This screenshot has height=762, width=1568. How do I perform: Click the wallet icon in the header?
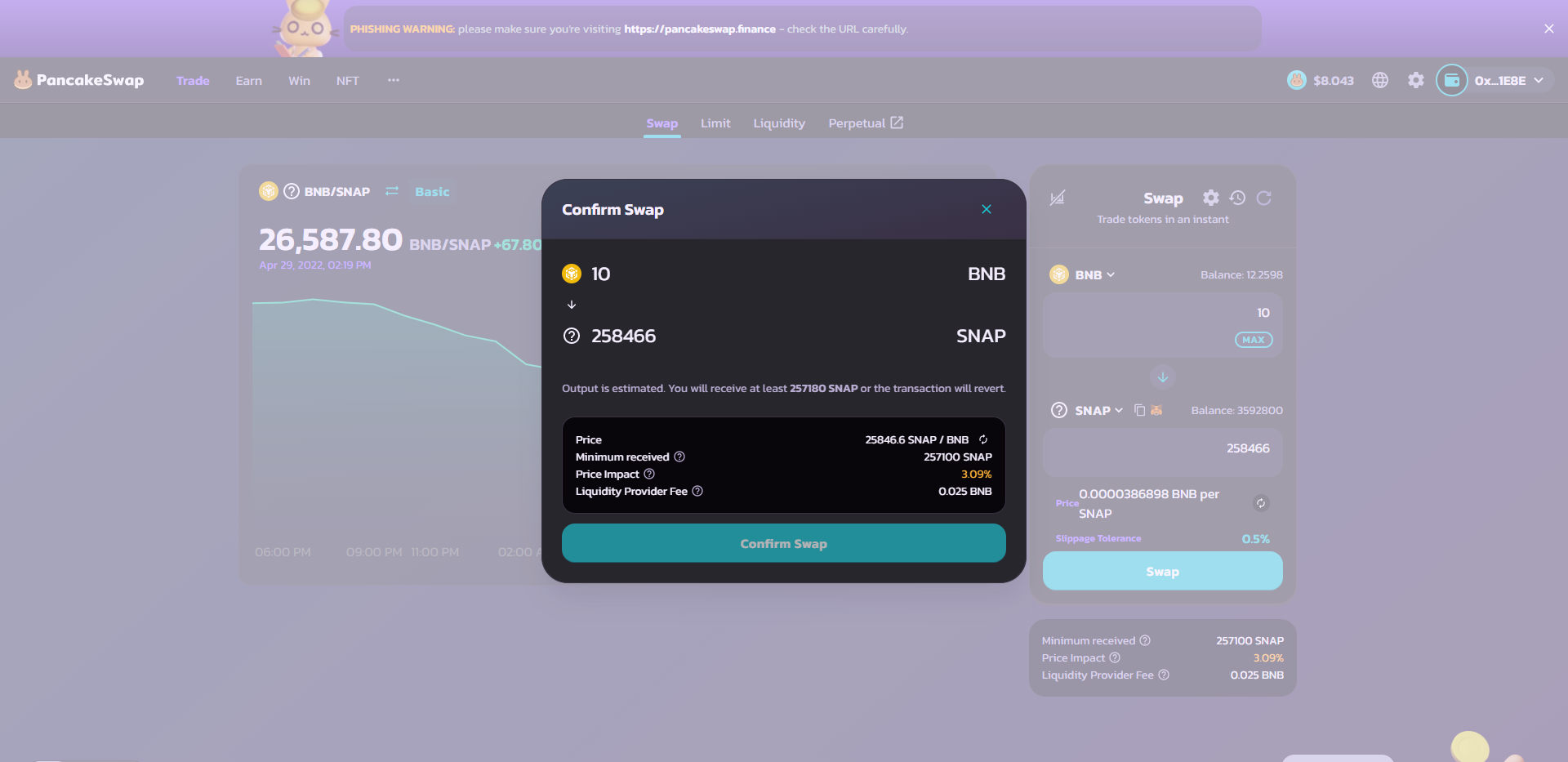click(x=1452, y=80)
